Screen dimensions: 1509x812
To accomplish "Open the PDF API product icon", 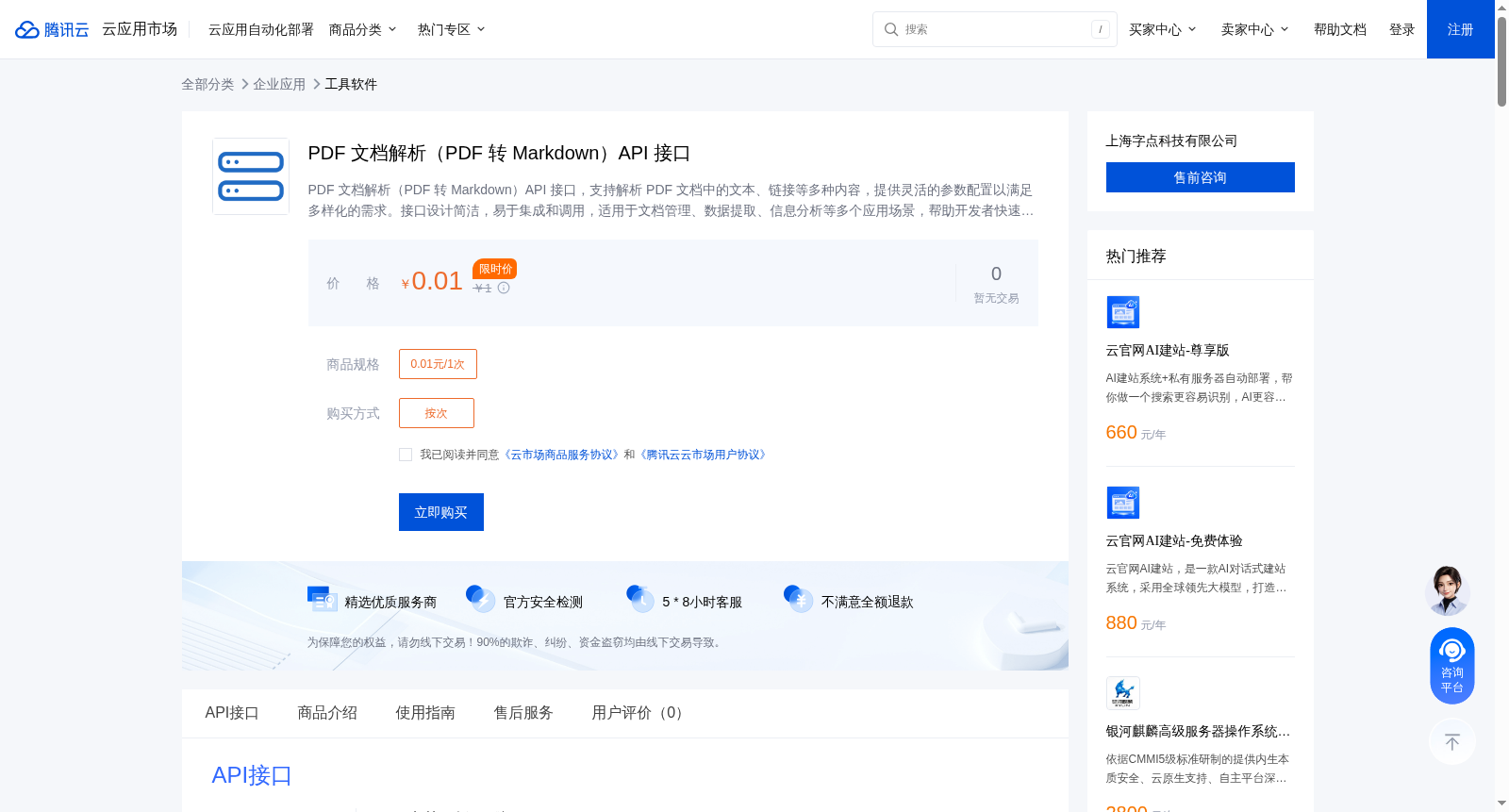I will tap(251, 176).
